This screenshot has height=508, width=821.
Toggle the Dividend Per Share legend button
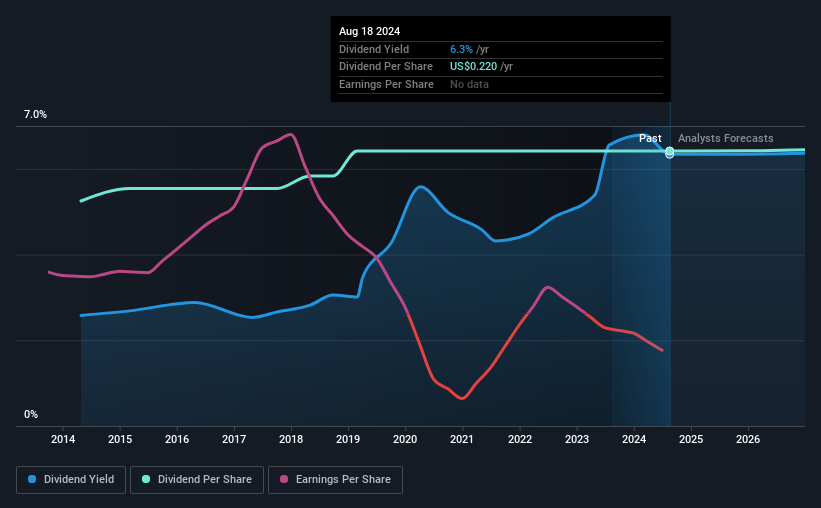click(x=197, y=480)
